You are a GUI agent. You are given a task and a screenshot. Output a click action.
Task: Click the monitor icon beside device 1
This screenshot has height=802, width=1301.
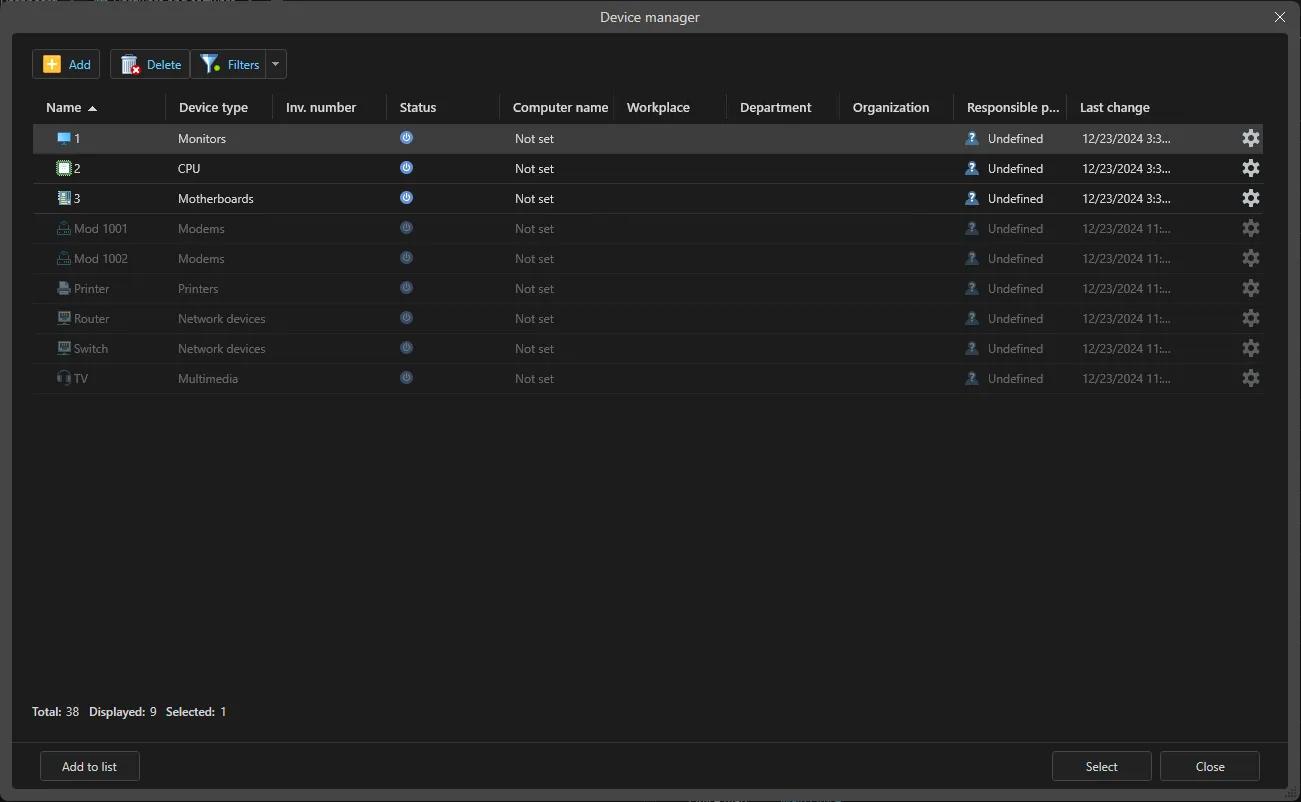pyautogui.click(x=64, y=138)
